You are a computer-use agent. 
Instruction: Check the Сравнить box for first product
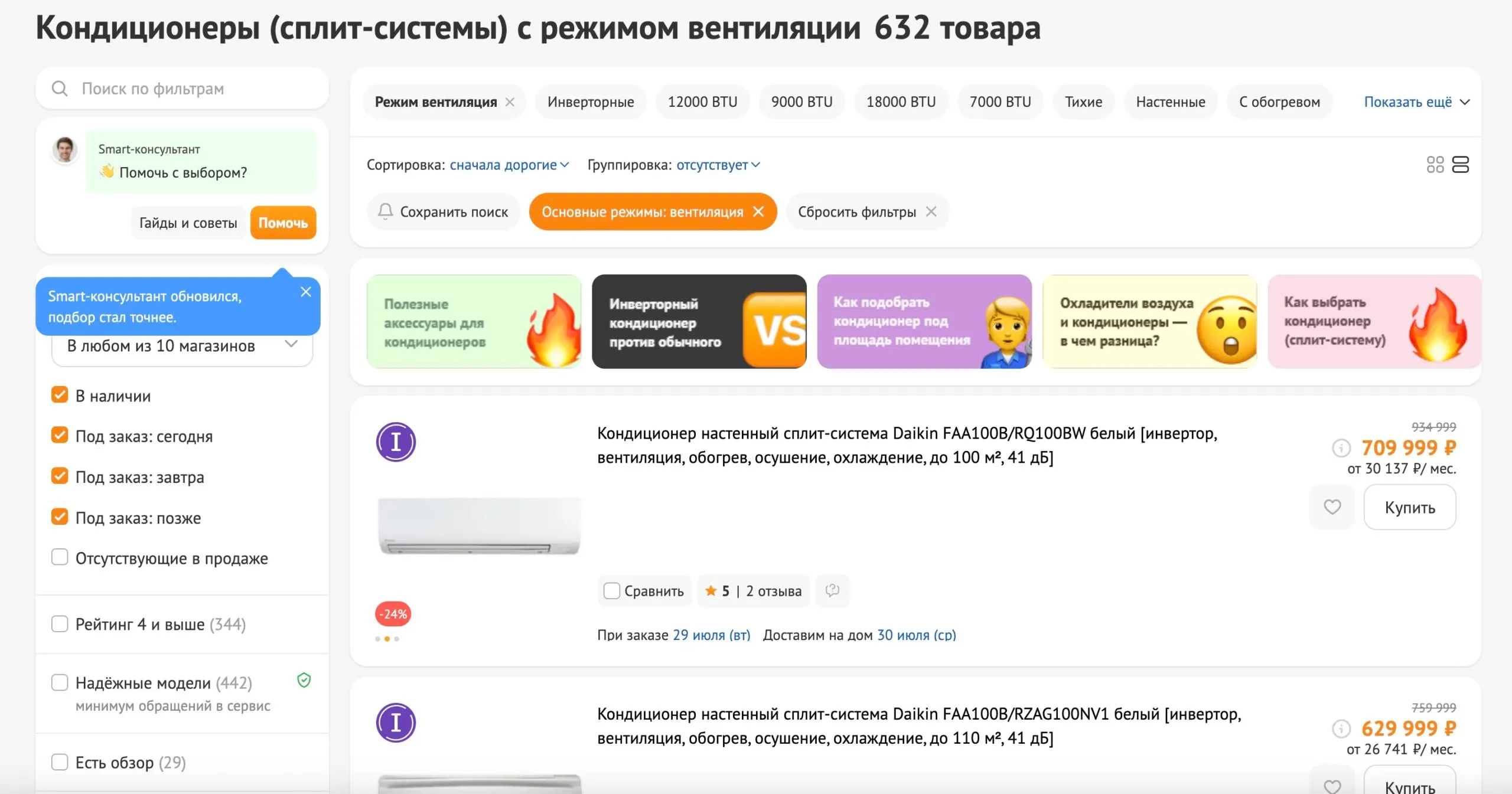point(612,591)
